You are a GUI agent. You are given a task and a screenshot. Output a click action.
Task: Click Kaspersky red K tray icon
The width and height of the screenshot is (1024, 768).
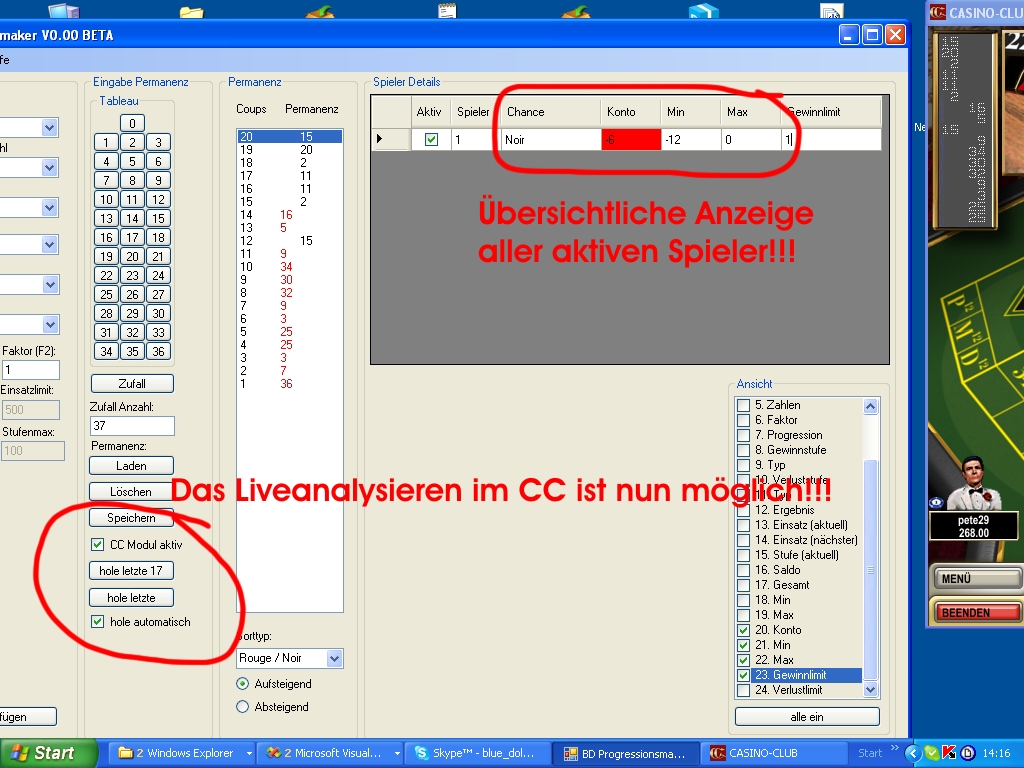949,753
